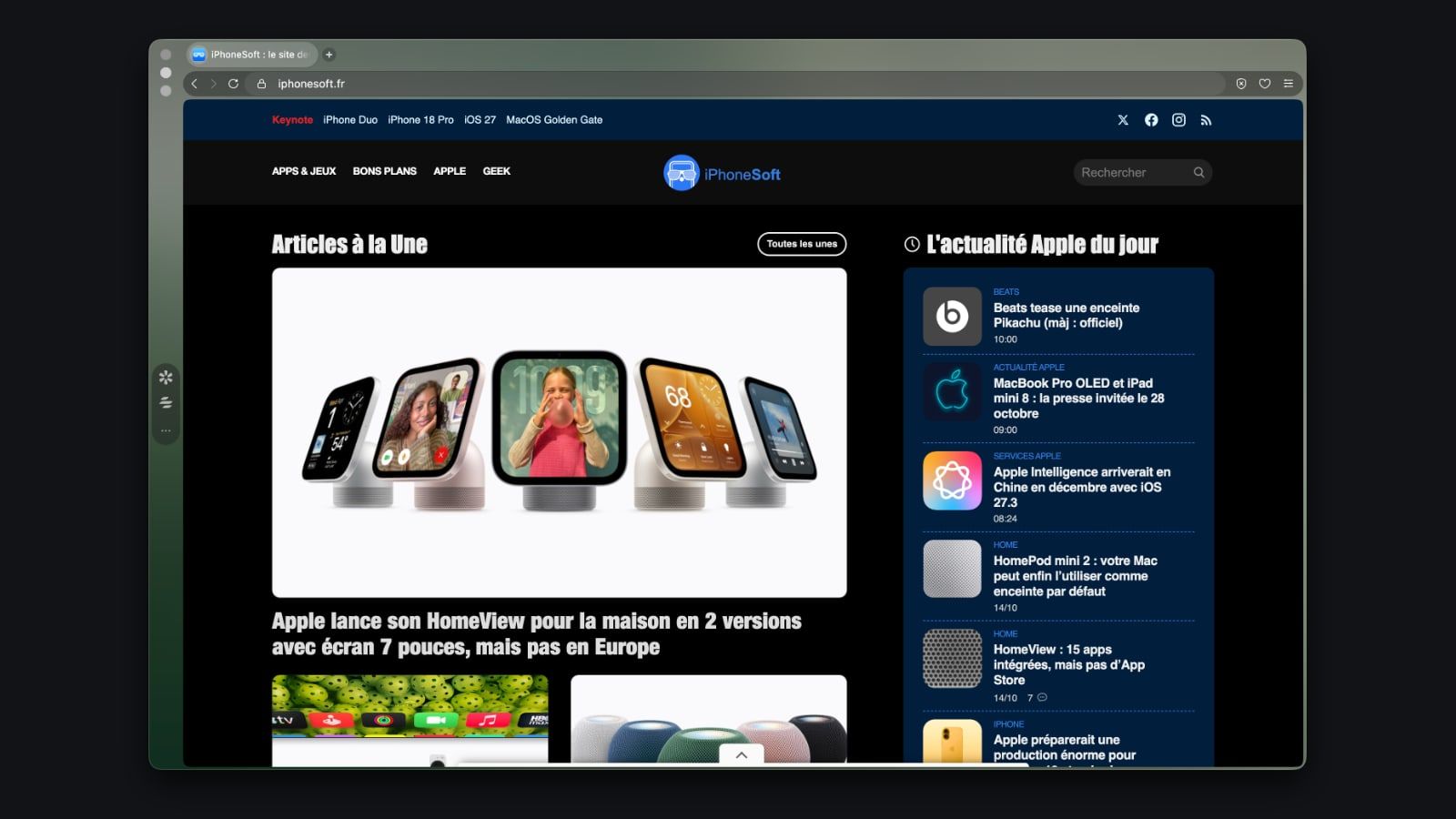Open the RSS feed icon
Viewport: 1456px width, 819px height.
click(1206, 120)
